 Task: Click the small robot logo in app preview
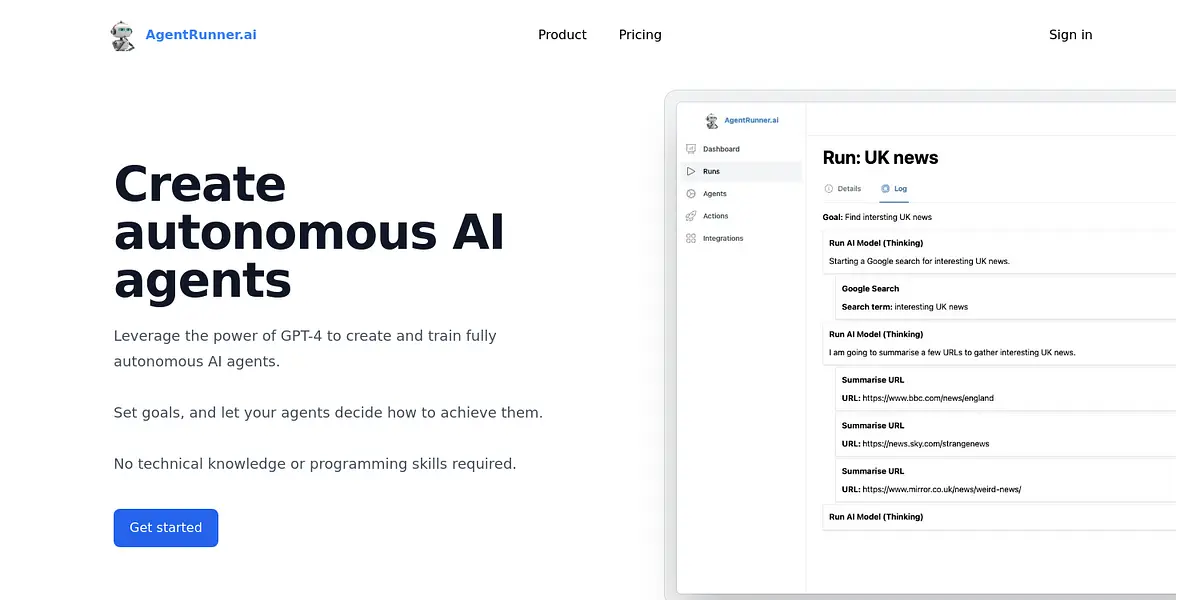pos(712,121)
